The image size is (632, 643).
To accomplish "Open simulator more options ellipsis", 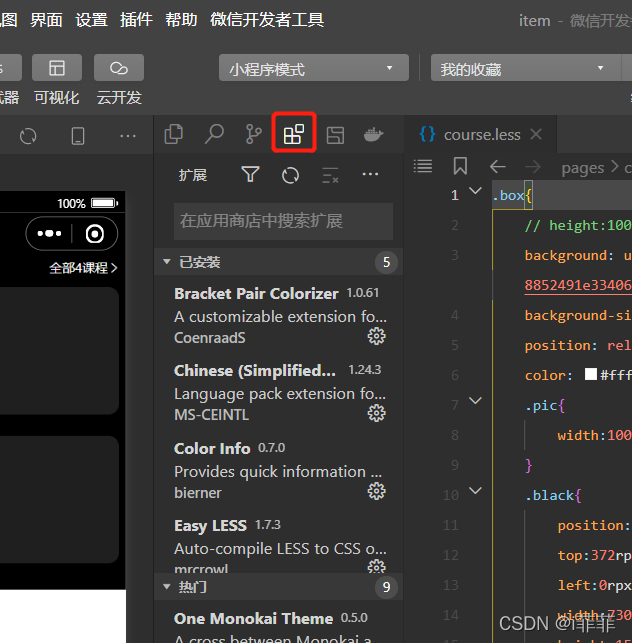I will (x=128, y=136).
